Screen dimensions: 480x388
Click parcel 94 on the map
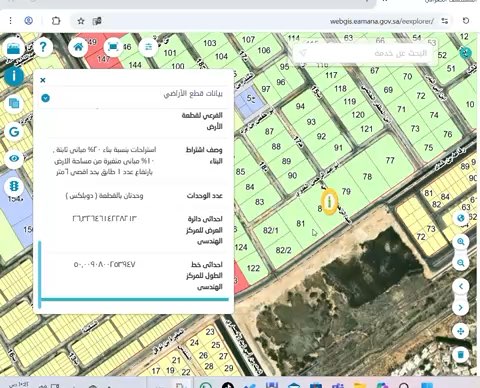pyautogui.click(x=300, y=106)
